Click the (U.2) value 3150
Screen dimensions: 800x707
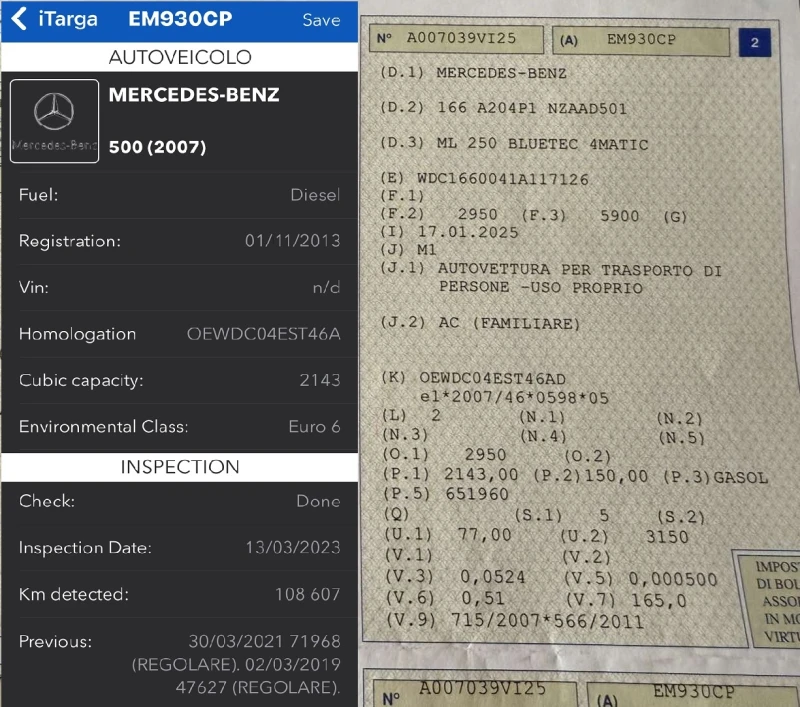pos(667,537)
